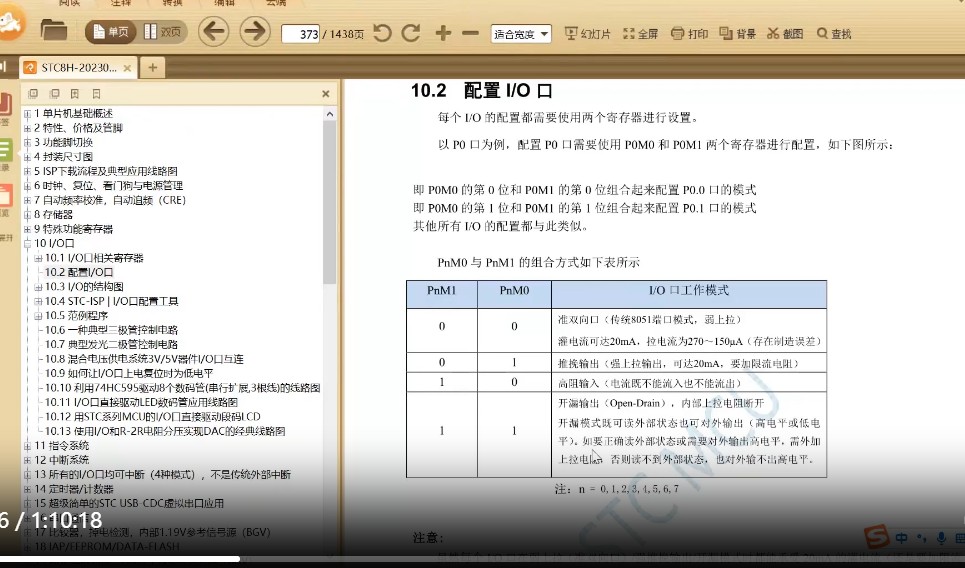Go to 10.6 一种典型三极管控制电路
Screen dimensions: 965x568
(111, 330)
